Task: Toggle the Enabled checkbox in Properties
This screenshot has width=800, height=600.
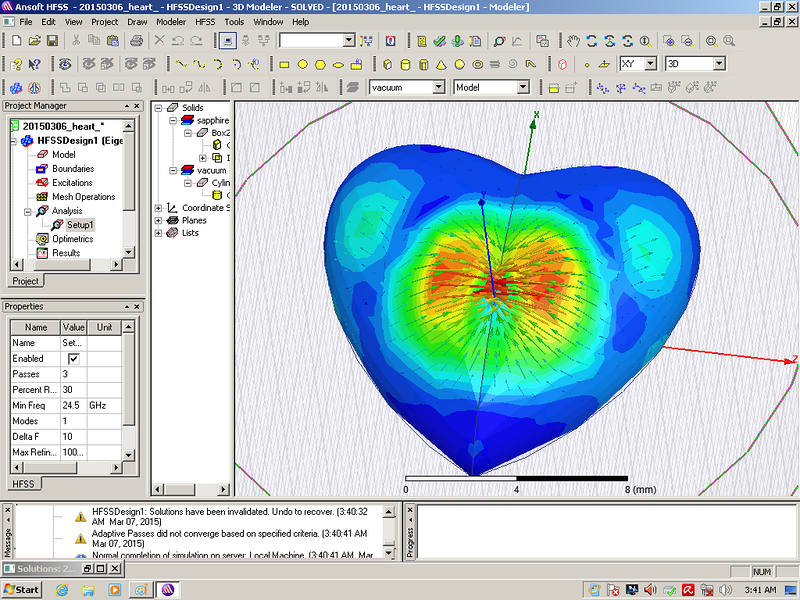Action: click(x=74, y=358)
